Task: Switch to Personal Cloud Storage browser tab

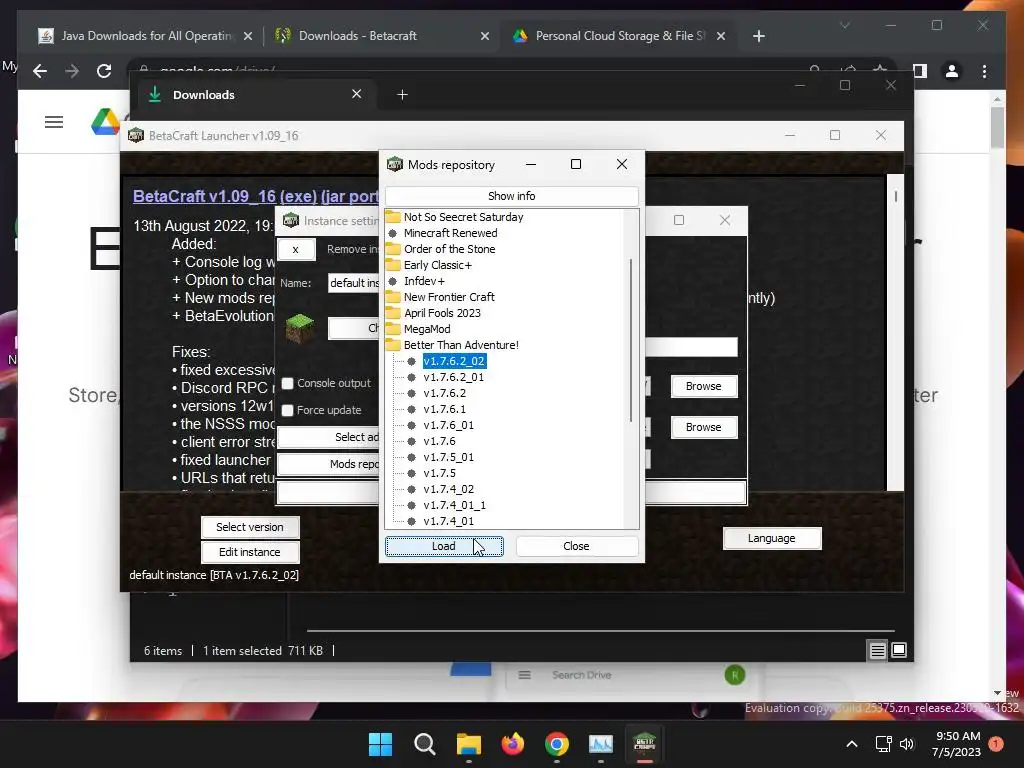Action: coord(619,36)
